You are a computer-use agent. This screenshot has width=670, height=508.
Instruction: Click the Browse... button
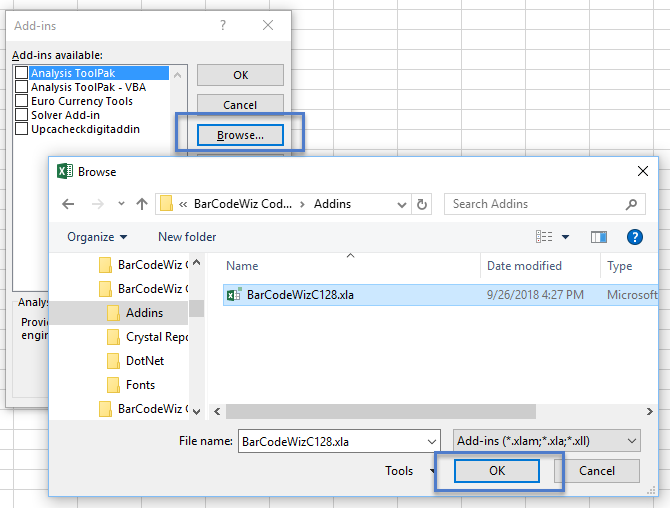point(240,135)
